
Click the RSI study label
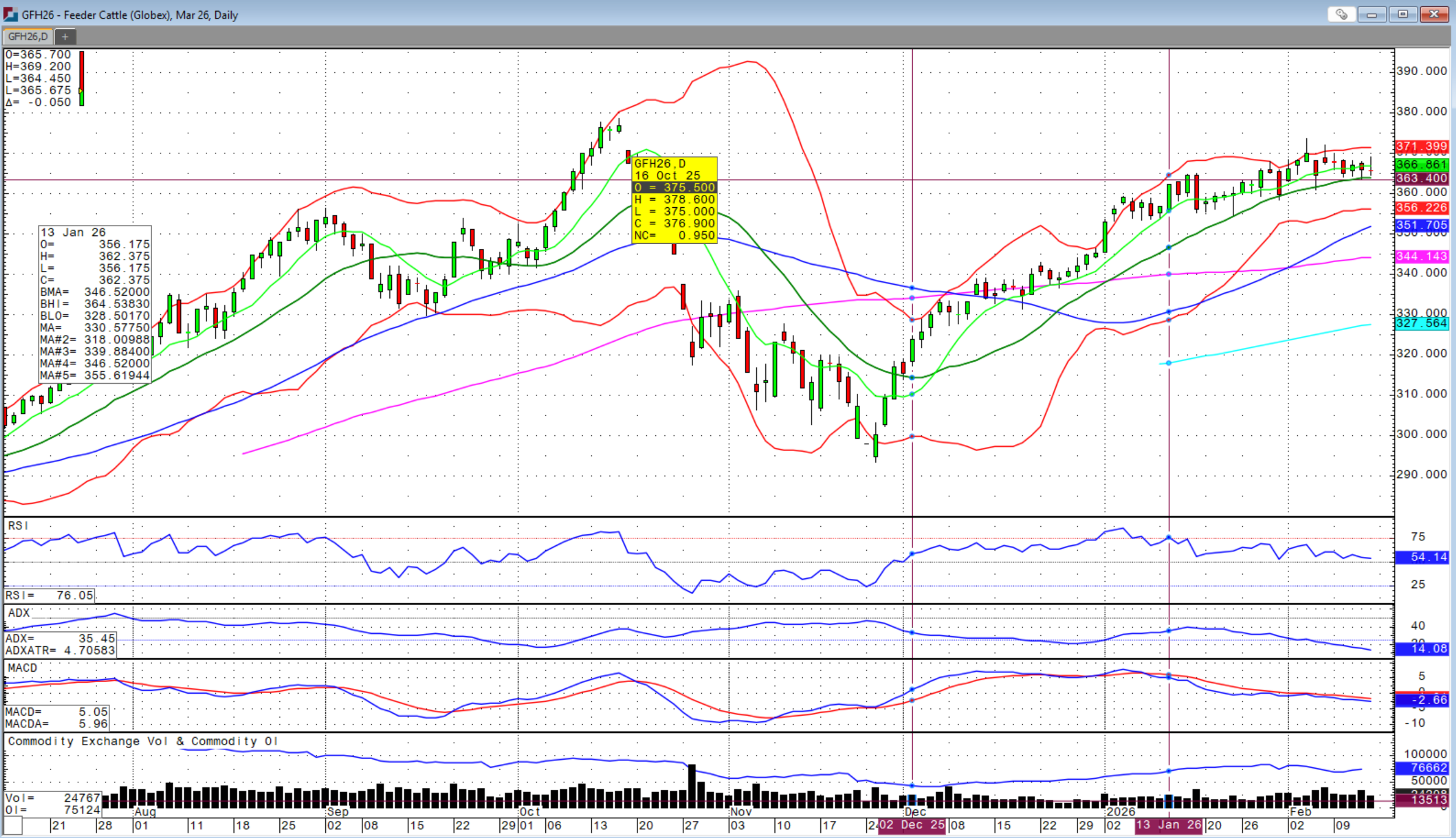18,526
